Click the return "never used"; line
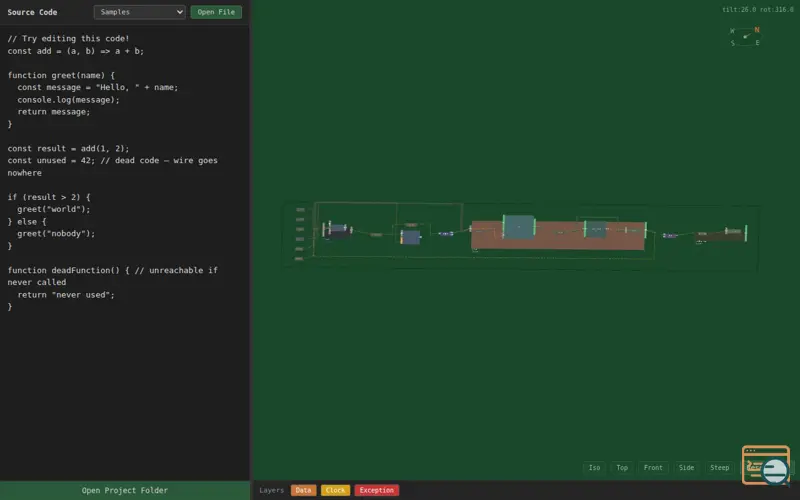Image resolution: width=800 pixels, height=500 pixels. [x=66, y=294]
